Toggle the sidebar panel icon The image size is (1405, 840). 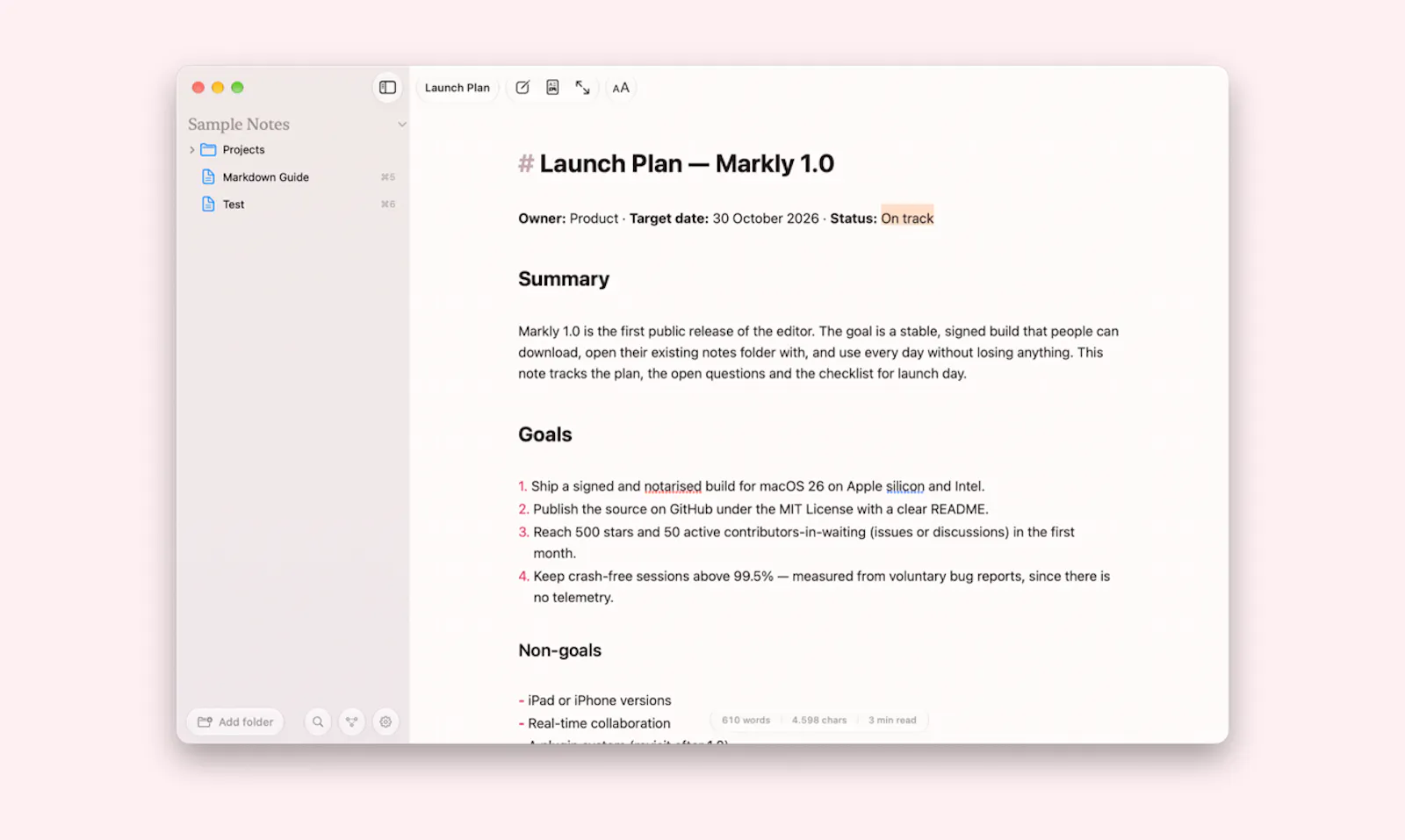(387, 87)
